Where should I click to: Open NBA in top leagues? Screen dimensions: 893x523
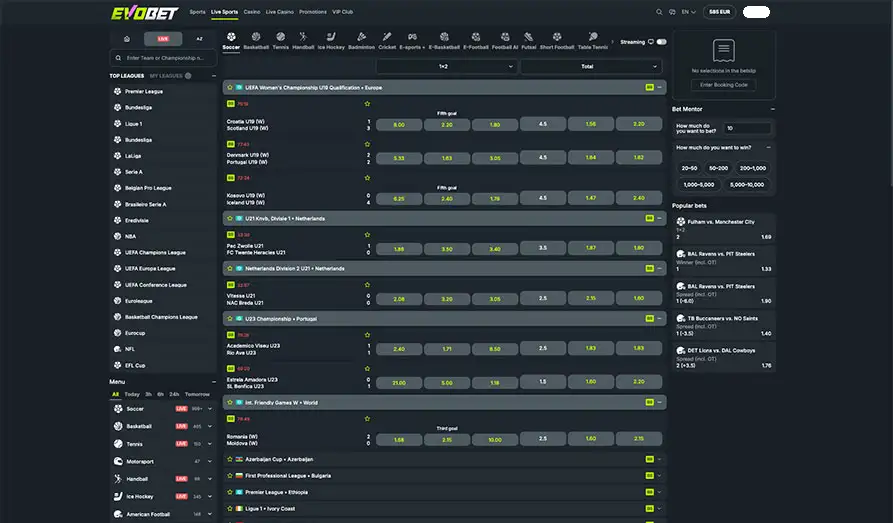130,236
